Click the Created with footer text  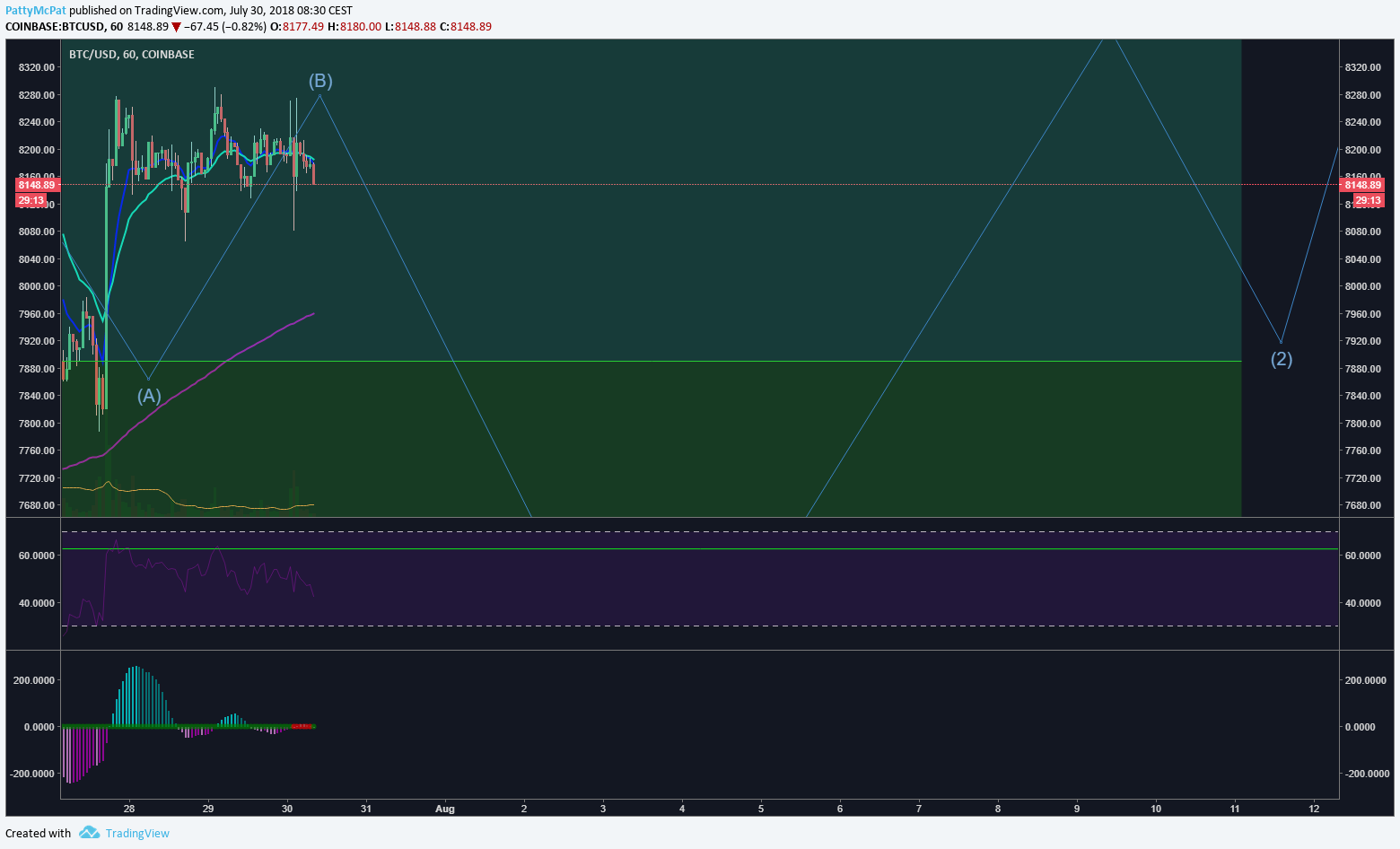coord(38,833)
